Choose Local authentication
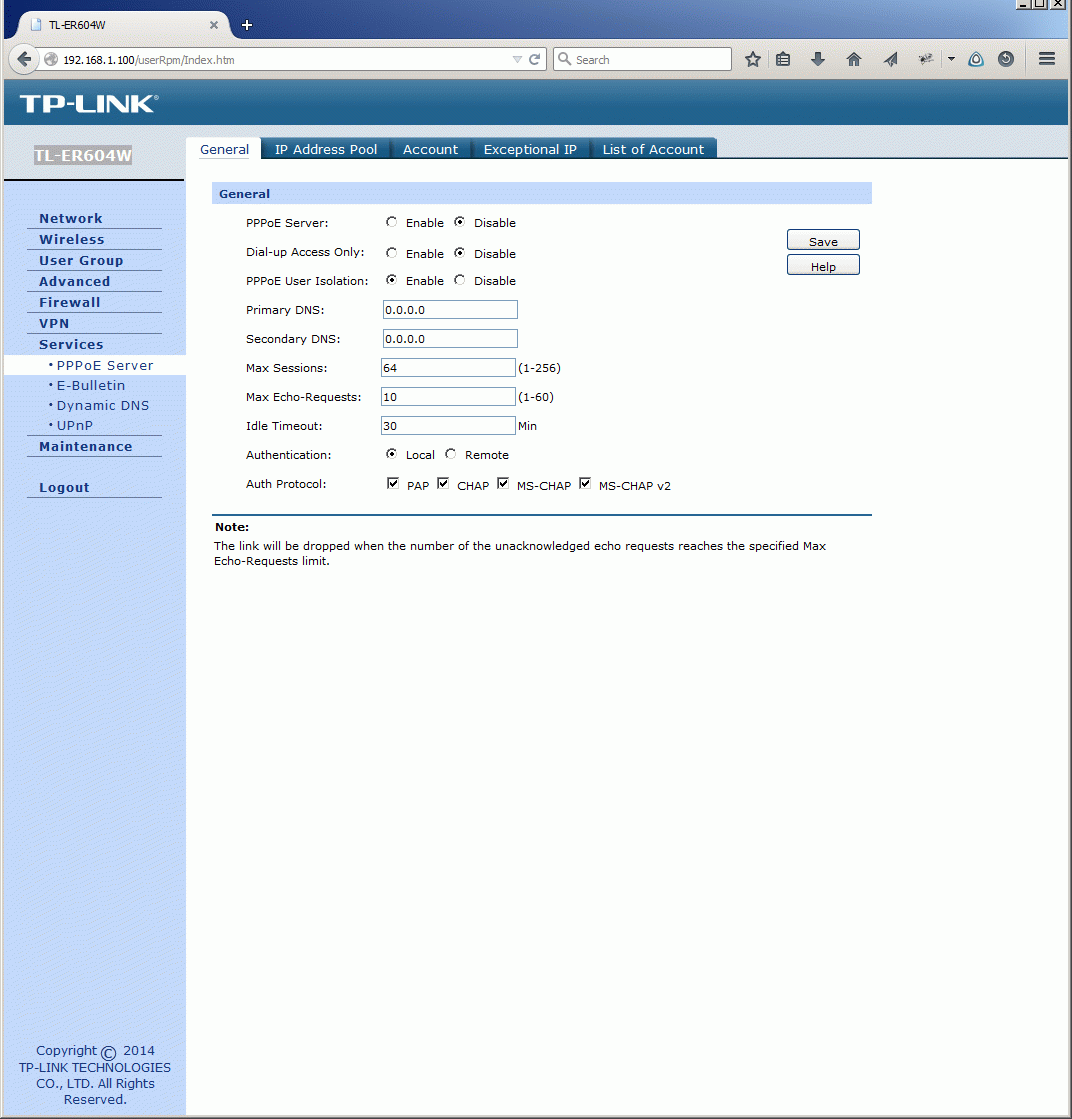 click(x=391, y=454)
